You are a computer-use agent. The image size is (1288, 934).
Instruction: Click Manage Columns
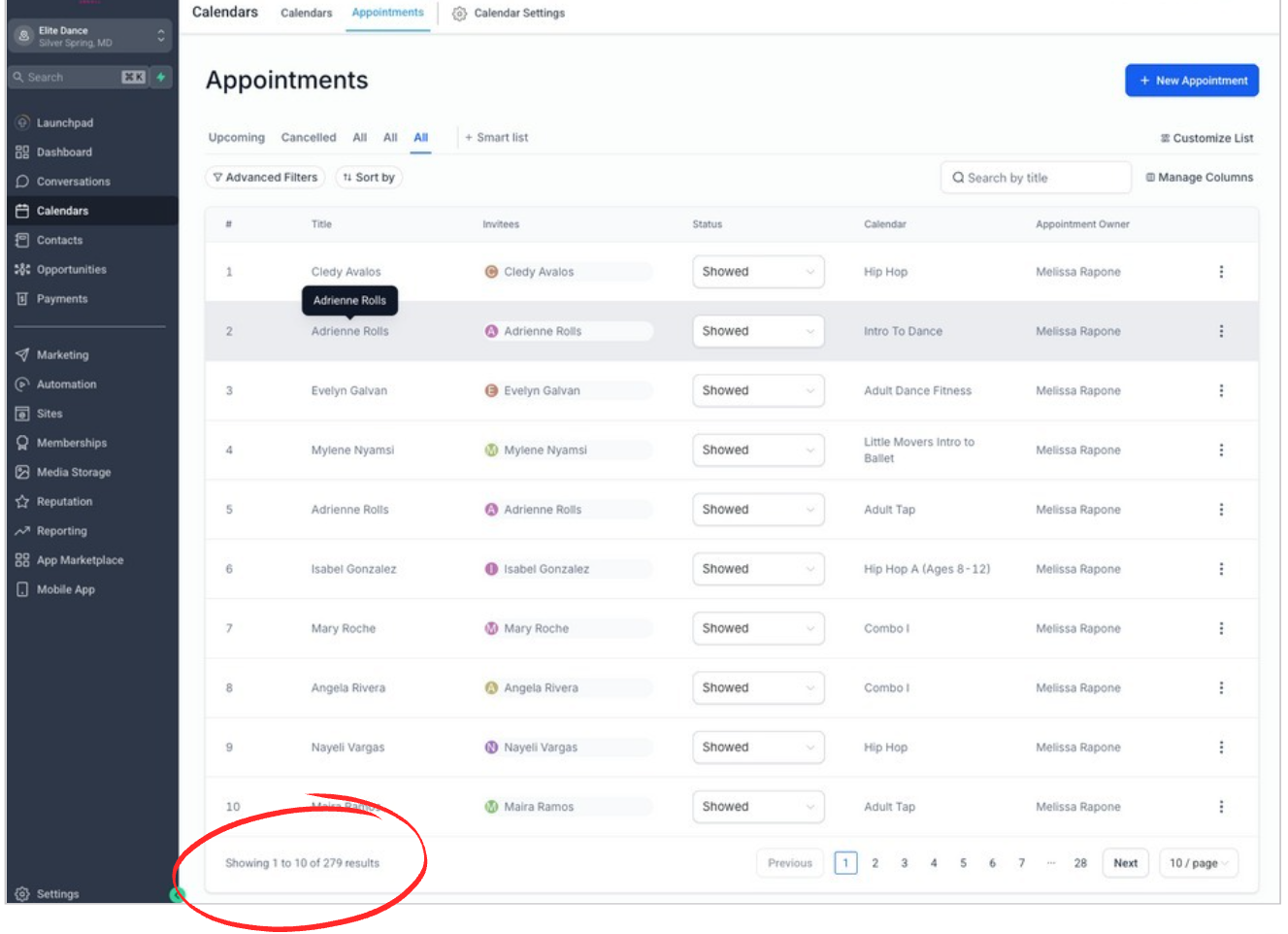point(1199,178)
